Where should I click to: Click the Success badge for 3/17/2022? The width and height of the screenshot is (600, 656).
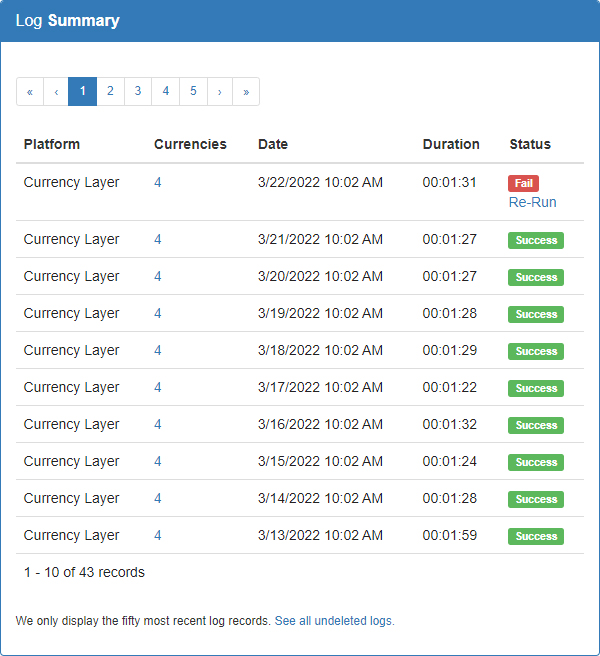[x=536, y=389]
